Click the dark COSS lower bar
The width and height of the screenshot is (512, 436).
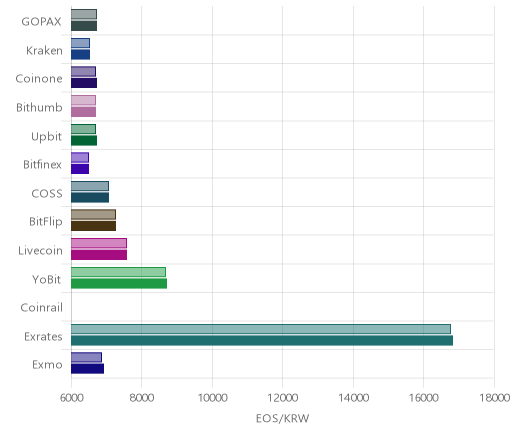click(90, 197)
